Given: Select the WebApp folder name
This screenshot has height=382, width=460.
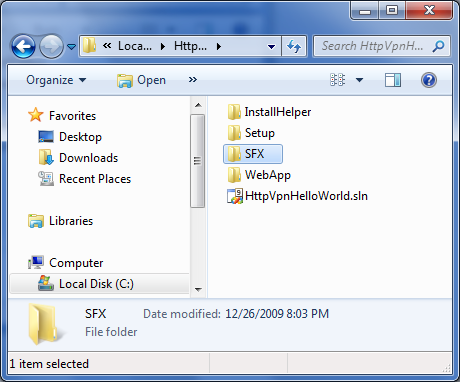Looking at the screenshot, I should click(x=268, y=175).
